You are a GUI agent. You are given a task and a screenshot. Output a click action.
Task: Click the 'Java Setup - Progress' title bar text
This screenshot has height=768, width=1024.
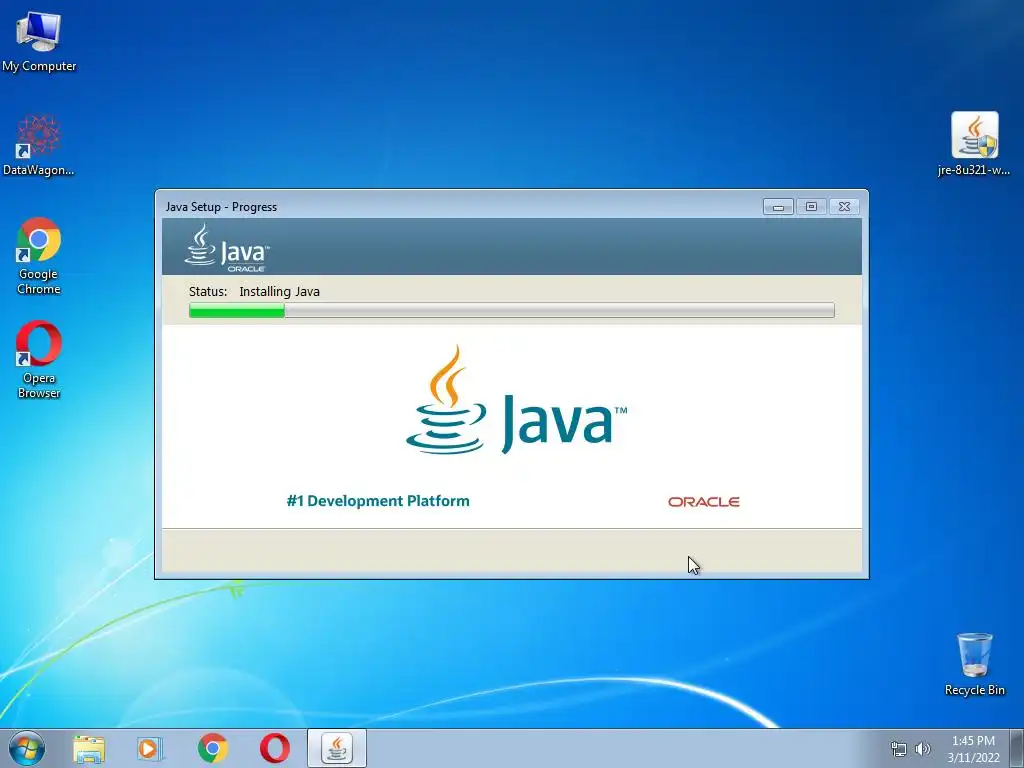point(221,207)
